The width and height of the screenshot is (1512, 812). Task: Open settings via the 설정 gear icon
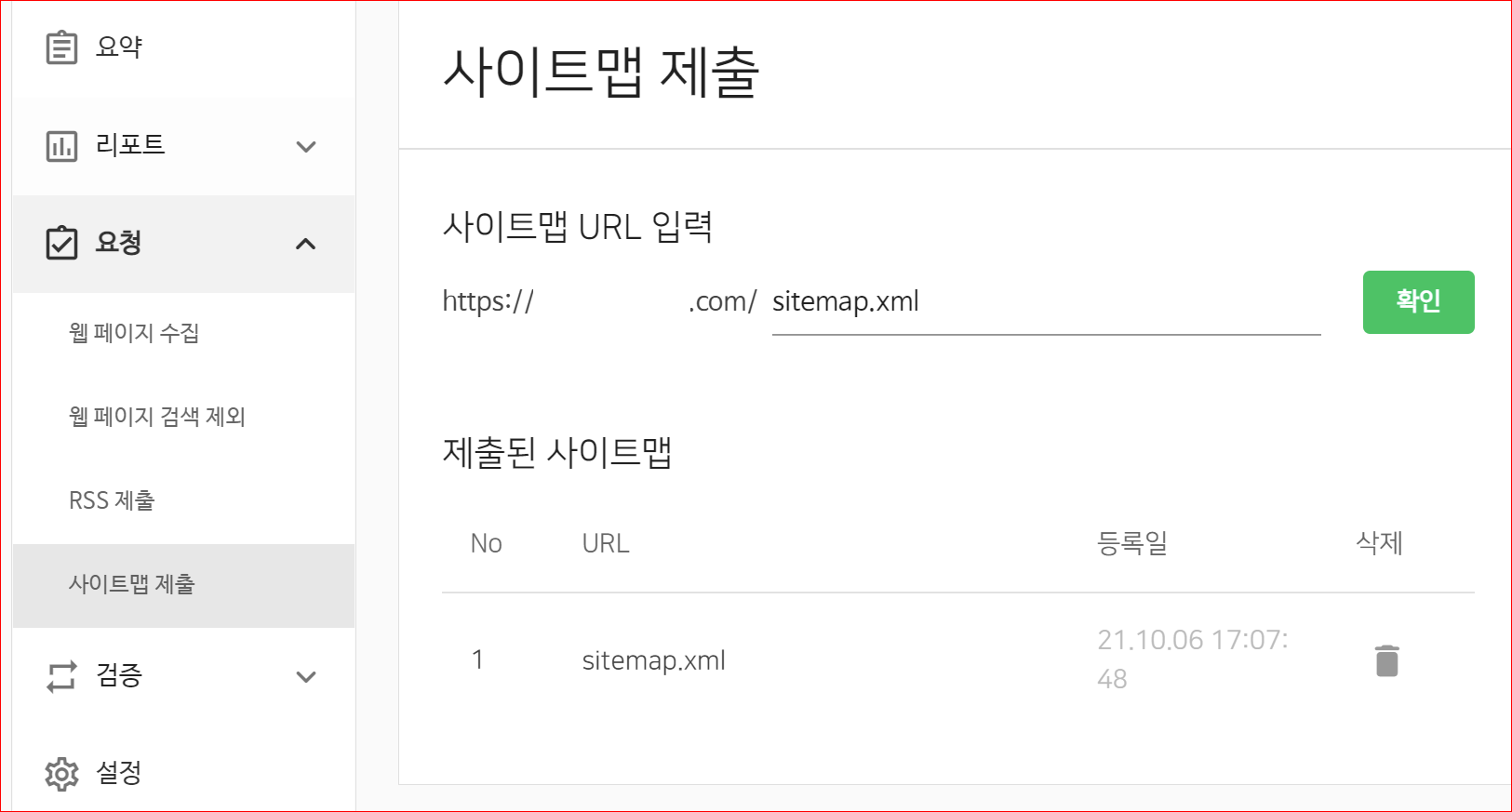(x=60, y=773)
